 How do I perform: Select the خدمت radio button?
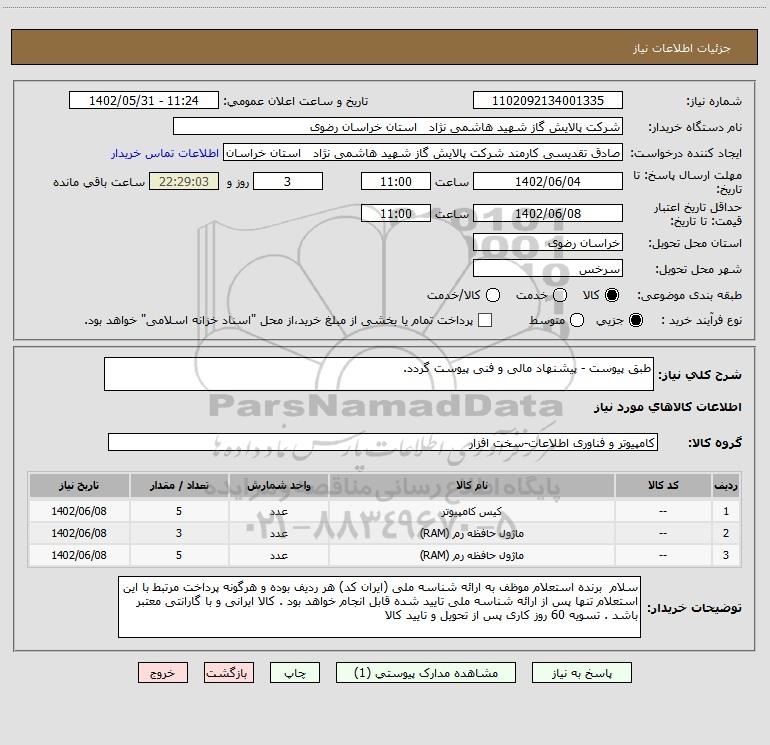(x=560, y=295)
